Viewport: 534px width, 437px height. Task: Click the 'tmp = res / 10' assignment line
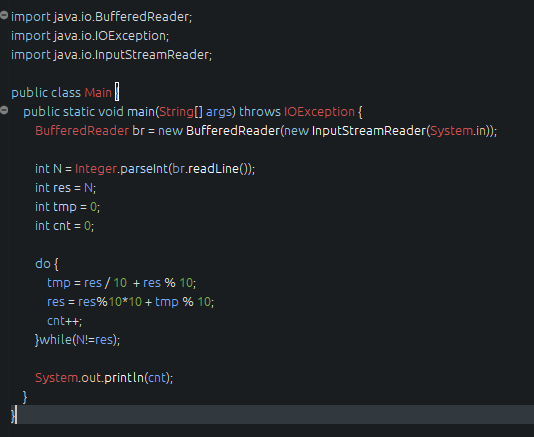tap(122, 283)
